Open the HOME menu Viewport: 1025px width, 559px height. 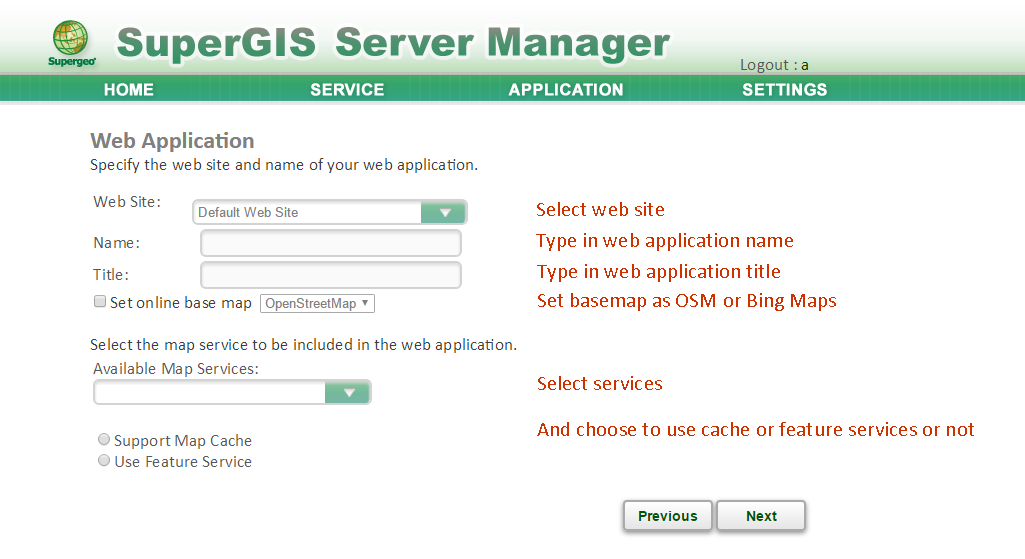(129, 90)
